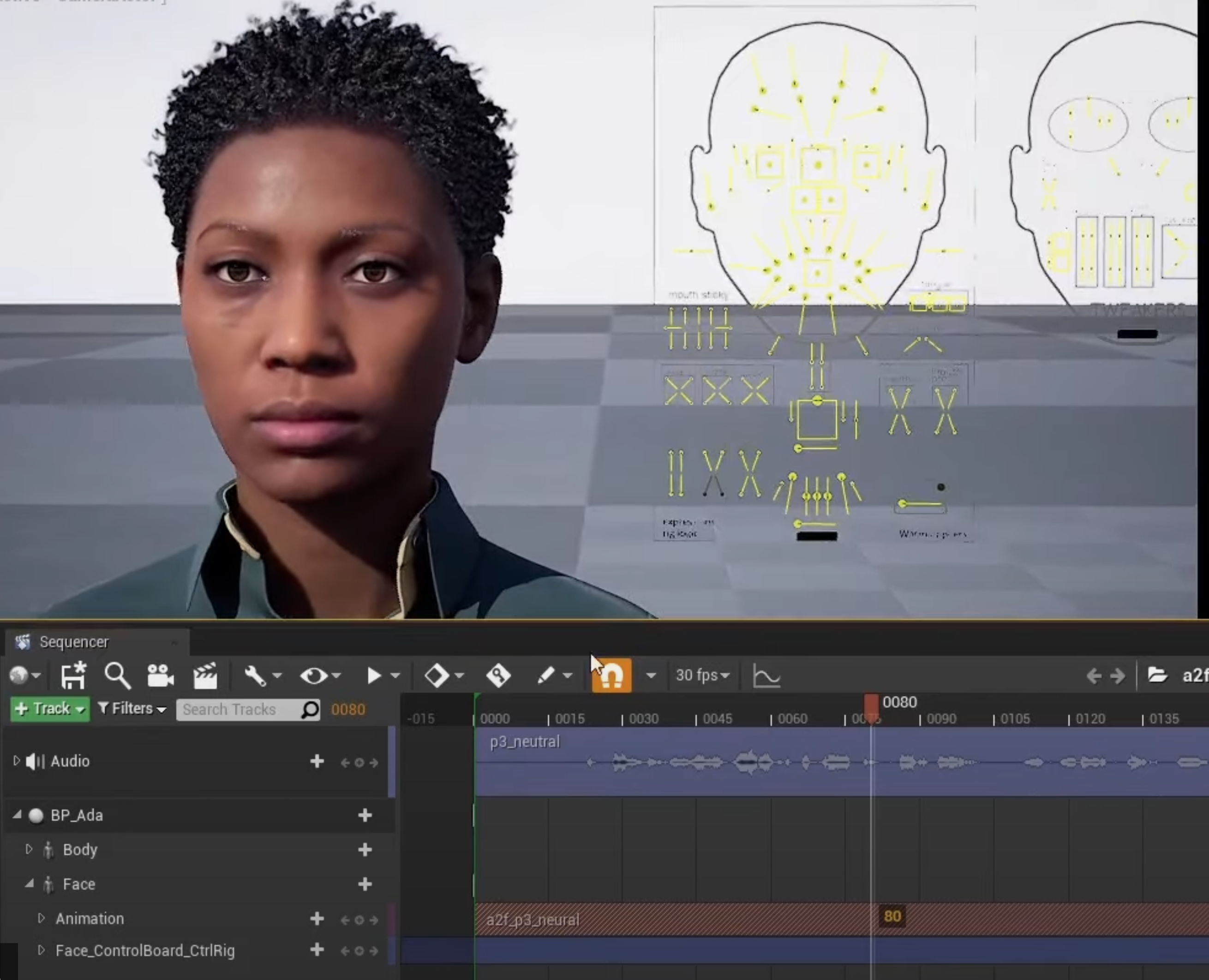1209x980 pixels.
Task: Expand the Body track
Action: click(29, 849)
